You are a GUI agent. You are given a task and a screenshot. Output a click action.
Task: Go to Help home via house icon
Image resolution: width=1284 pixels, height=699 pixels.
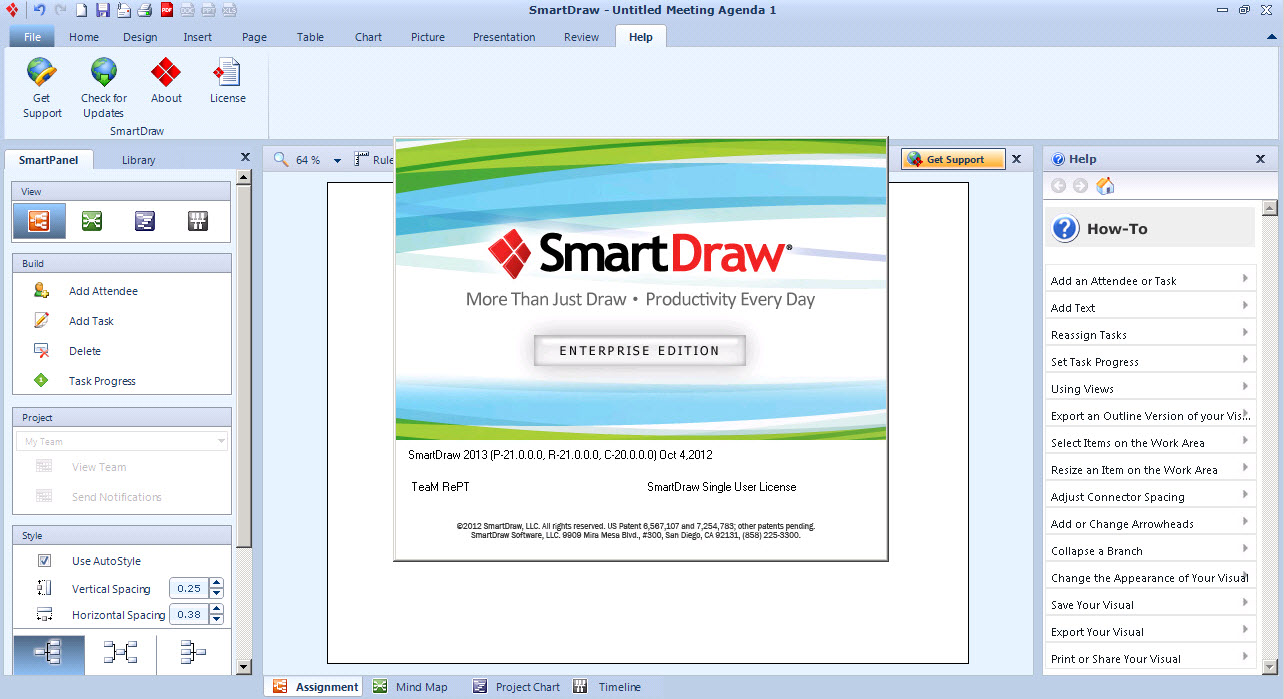1105,186
